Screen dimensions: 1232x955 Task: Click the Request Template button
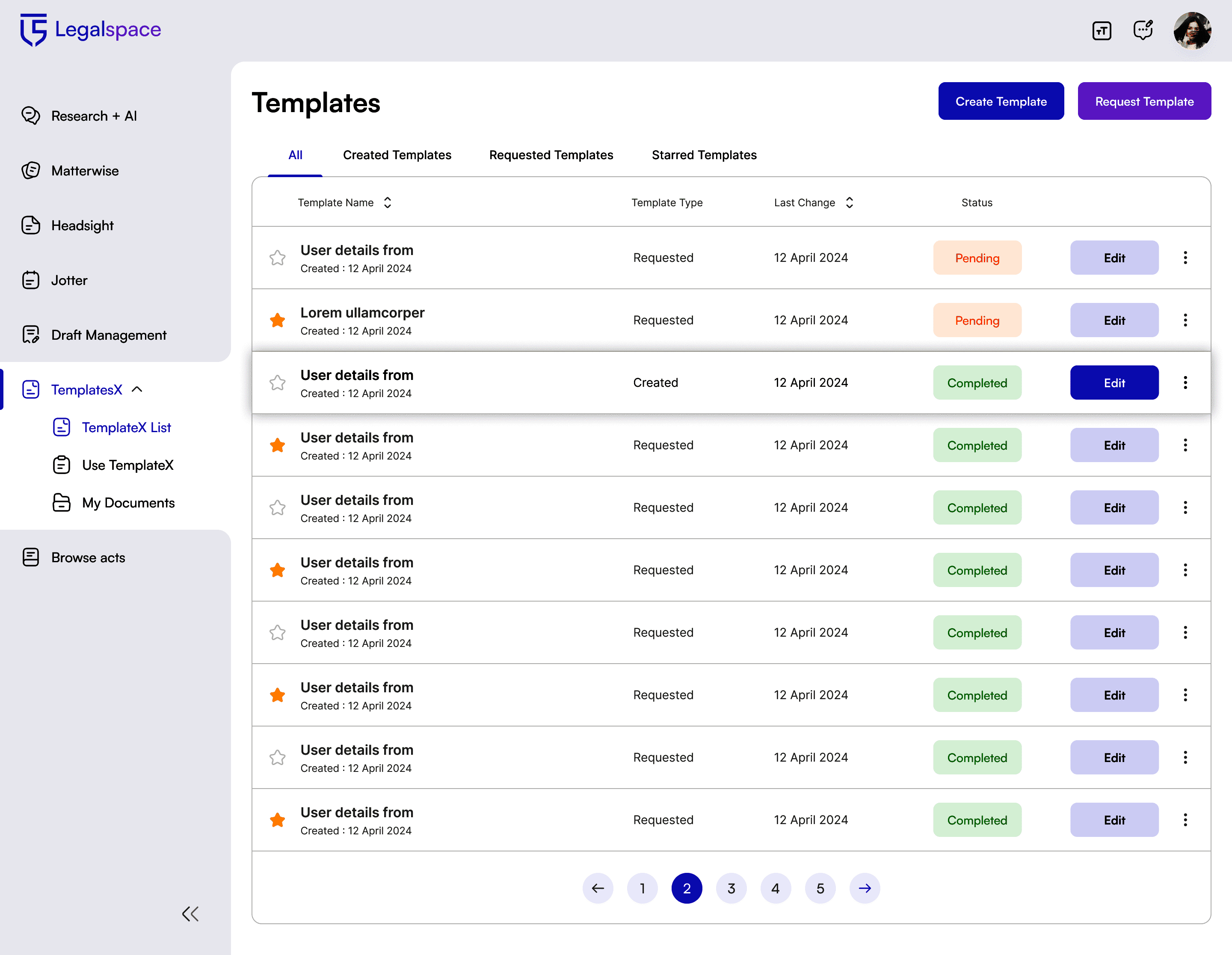tap(1143, 101)
